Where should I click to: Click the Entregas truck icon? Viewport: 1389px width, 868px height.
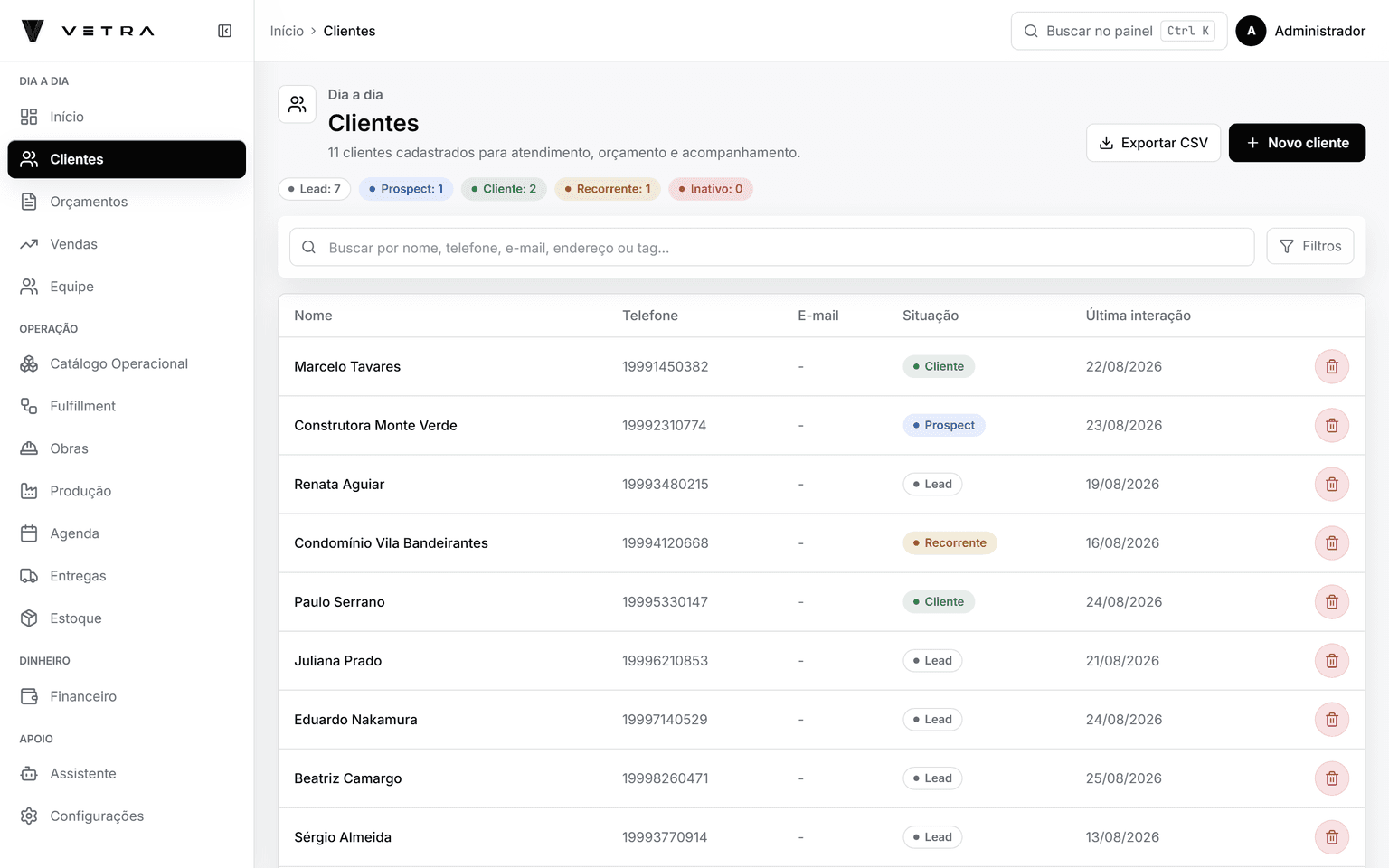tap(29, 576)
